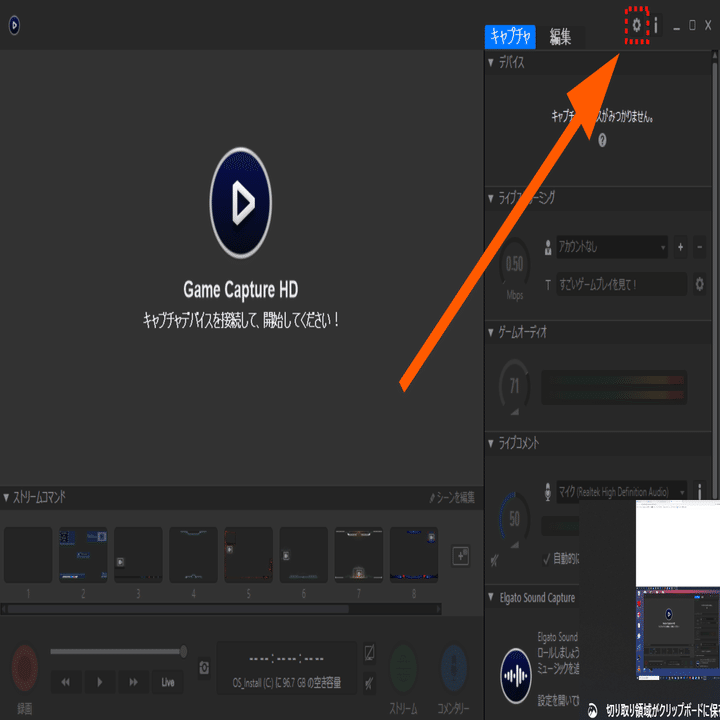Viewport: 720px width, 720px height.
Task: Select scene thumbnail 7
Action: tap(359, 555)
